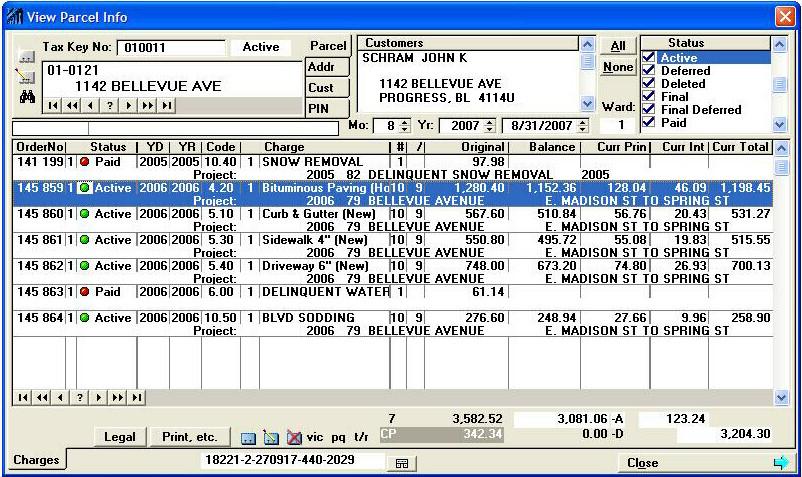Viewport: 802px width, 477px height.
Task: Click the binoculars search icon
Action: point(26,96)
